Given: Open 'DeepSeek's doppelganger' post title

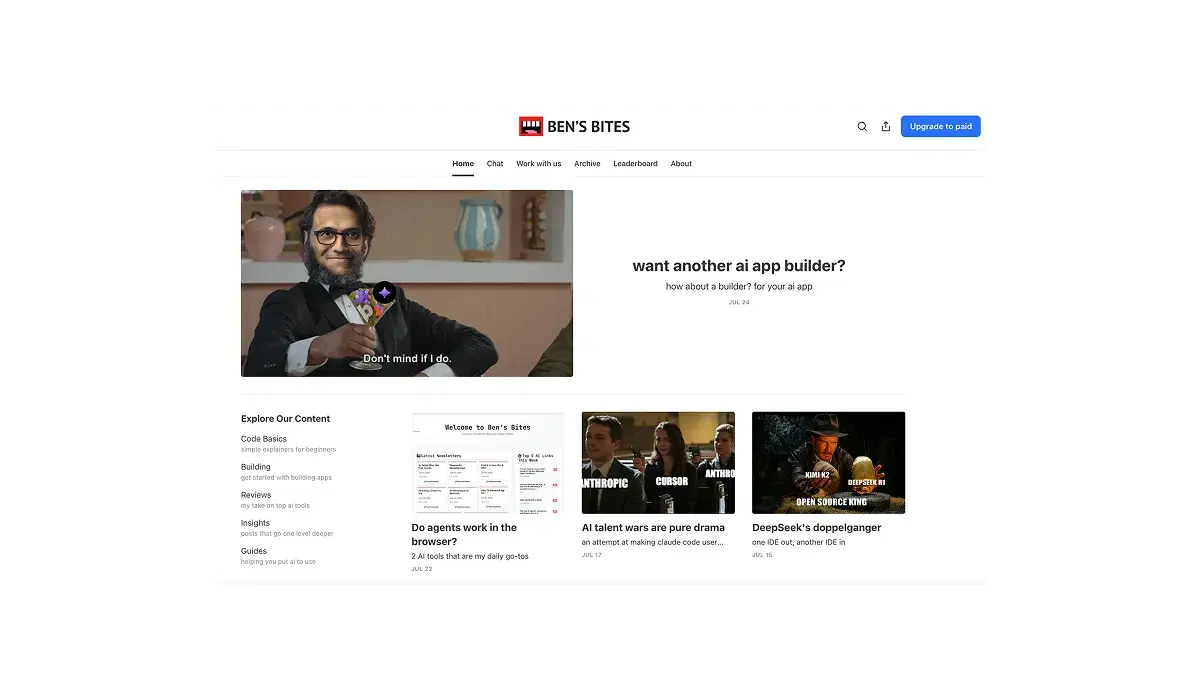Looking at the screenshot, I should [817, 528].
